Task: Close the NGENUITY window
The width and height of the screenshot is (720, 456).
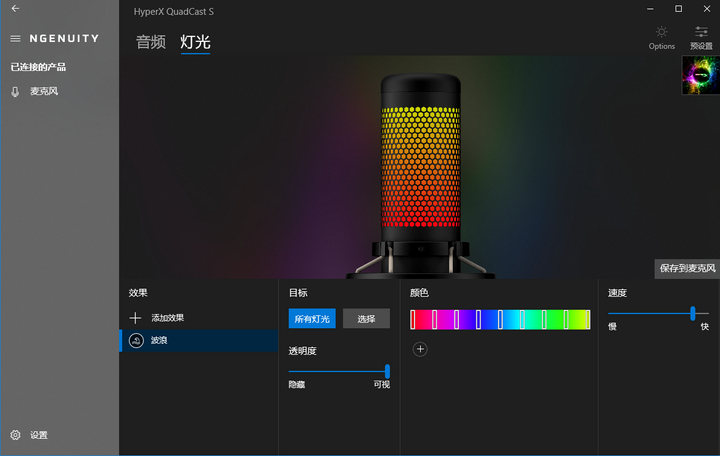Action: coord(707,9)
